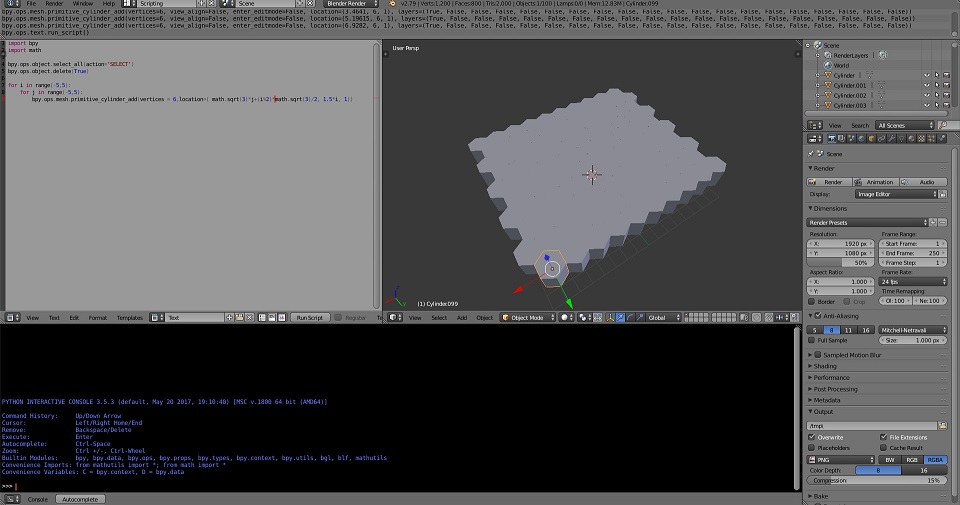Open the Constraints properties chain icon
Screen dimensions: 960x505
pos(882,139)
